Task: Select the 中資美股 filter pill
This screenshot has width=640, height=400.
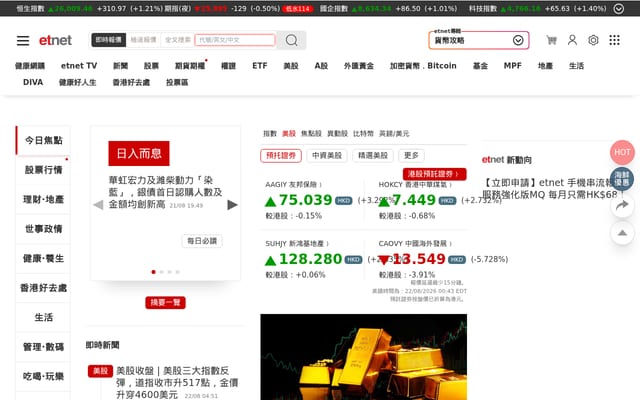Action: pyautogui.click(x=327, y=156)
